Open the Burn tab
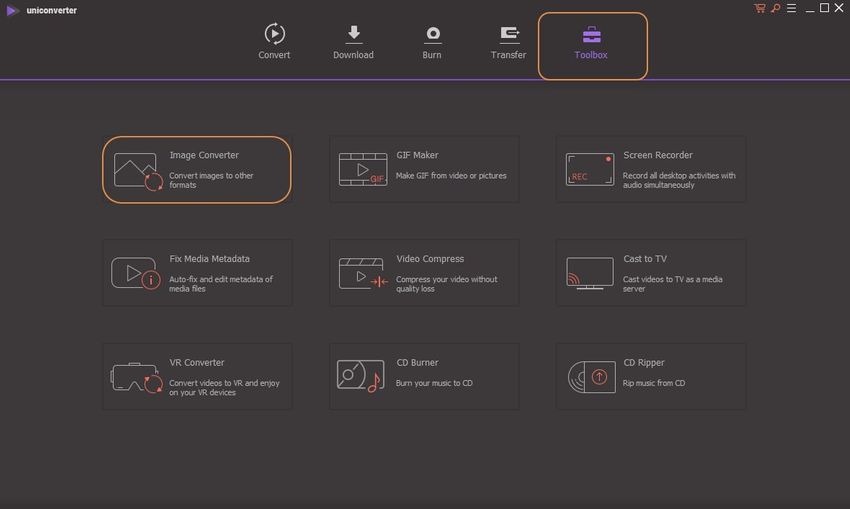The image size is (850, 509). click(x=432, y=42)
